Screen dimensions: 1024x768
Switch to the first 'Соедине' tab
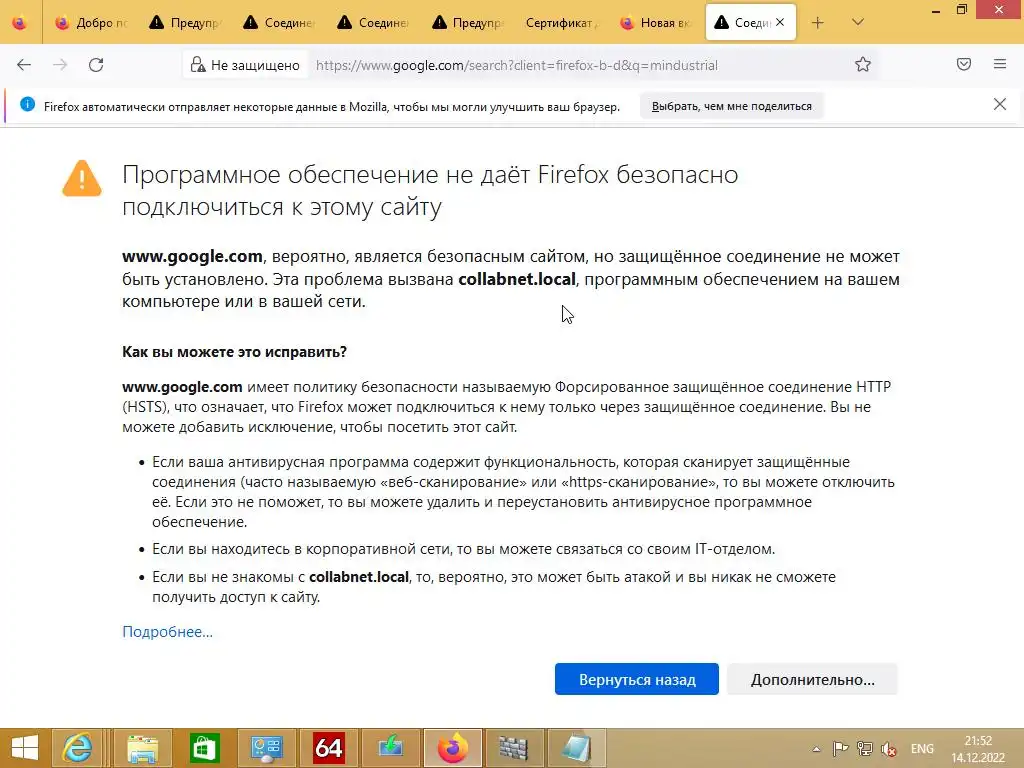coord(278,23)
